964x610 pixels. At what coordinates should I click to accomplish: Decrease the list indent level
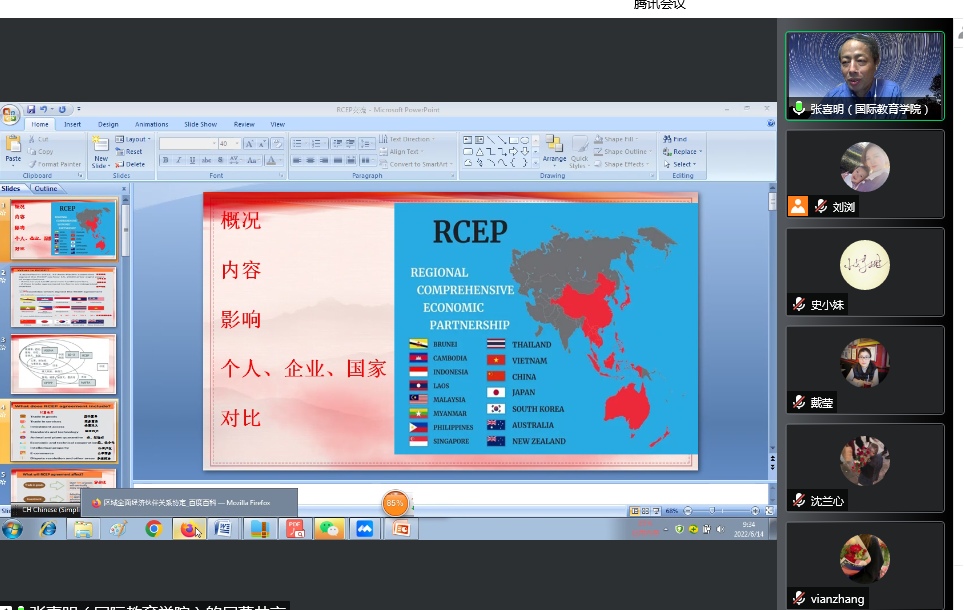click(x=338, y=144)
